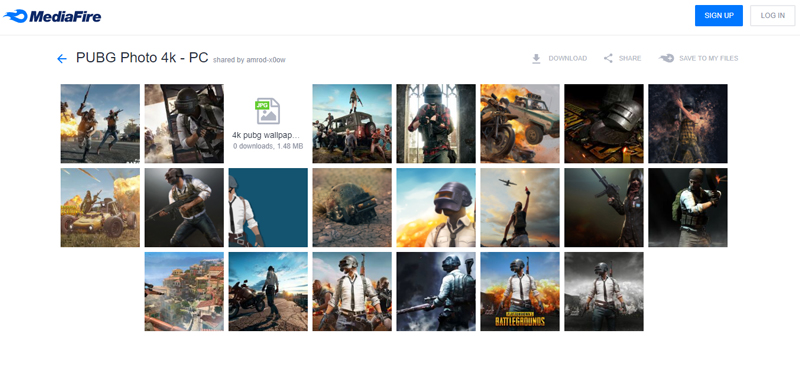Open thumbnail of helmet buried in cracked ground
The height and width of the screenshot is (371, 800).
click(x=352, y=208)
